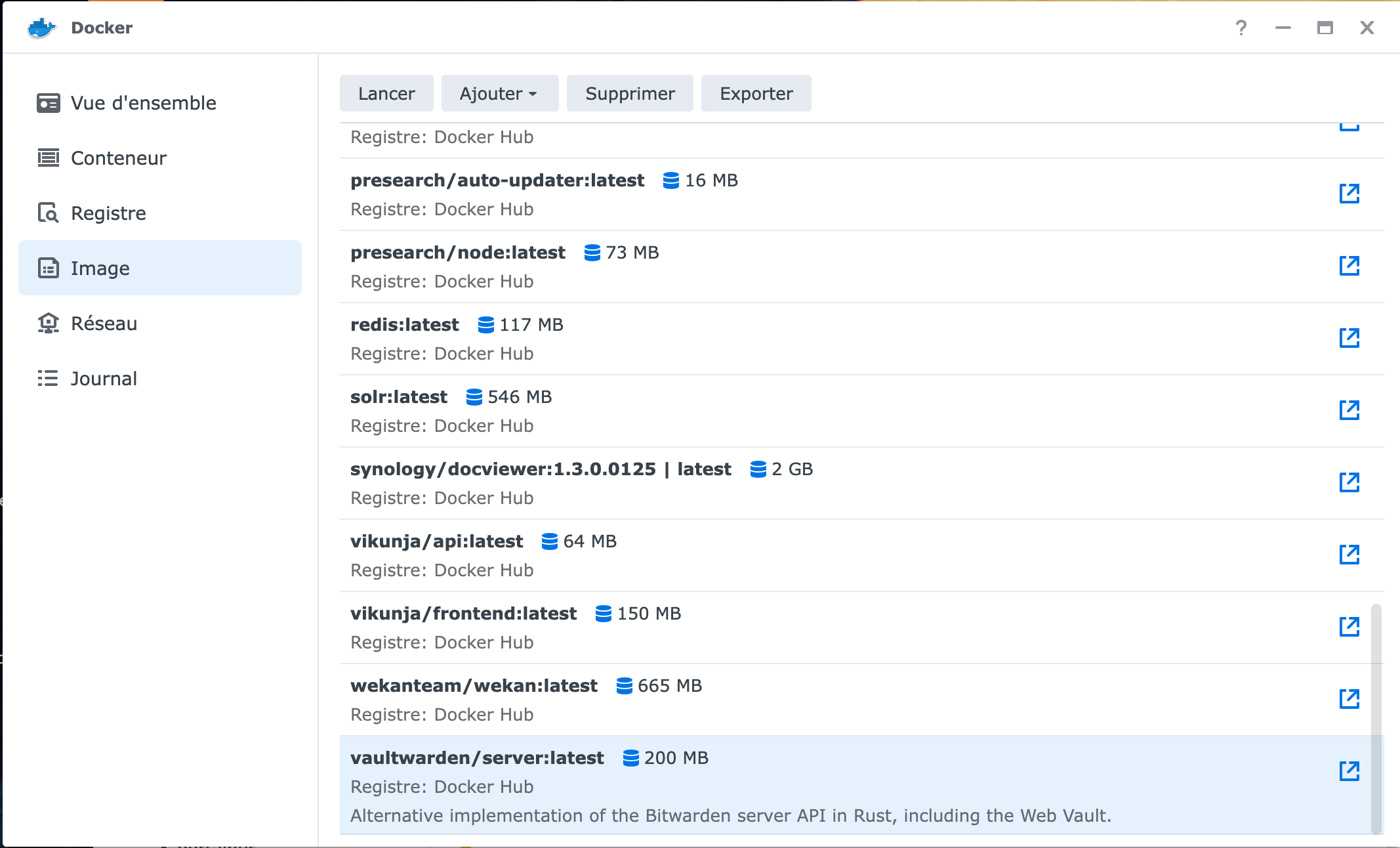
Task: Open external link for synology/docviewer image
Action: (1349, 482)
